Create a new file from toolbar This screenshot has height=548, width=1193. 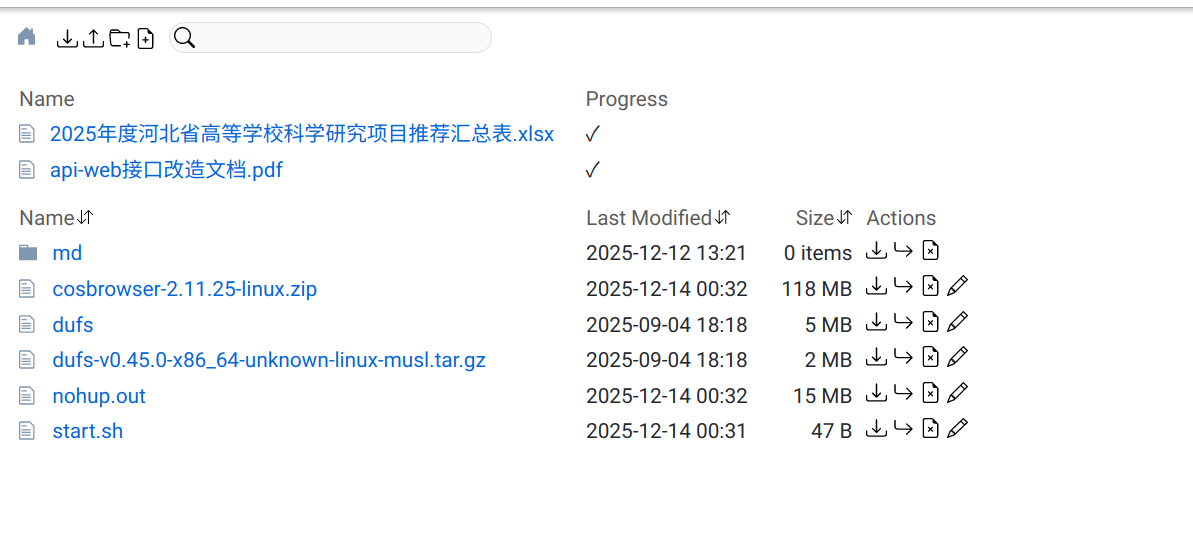146,38
